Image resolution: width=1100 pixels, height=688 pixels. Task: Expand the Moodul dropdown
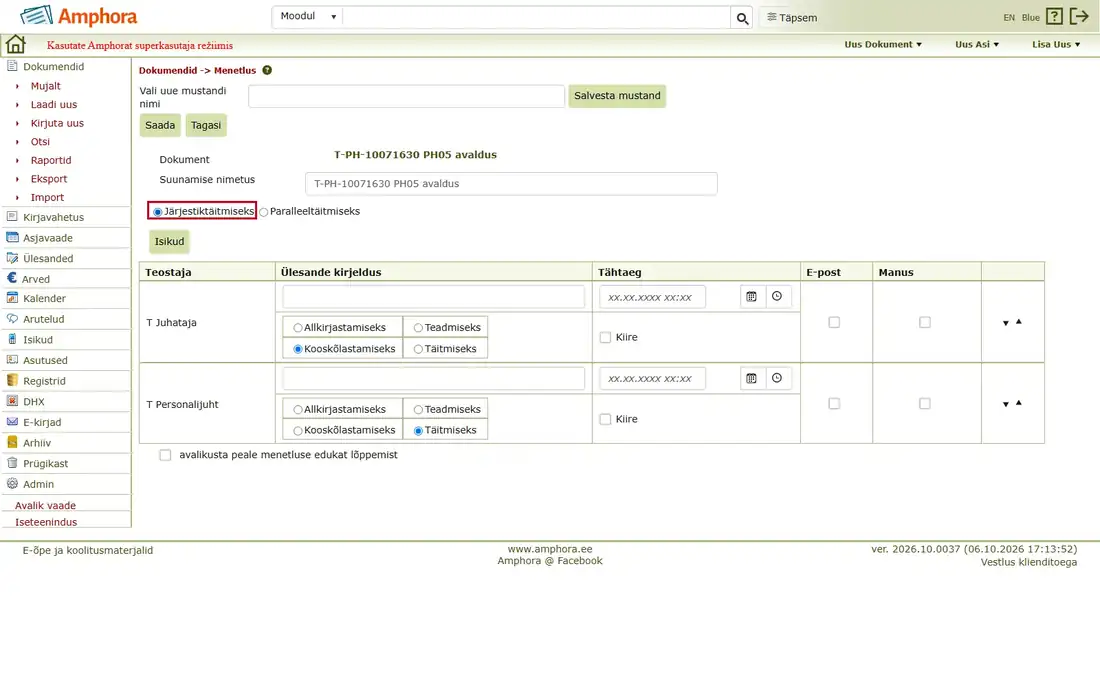[x=308, y=16]
